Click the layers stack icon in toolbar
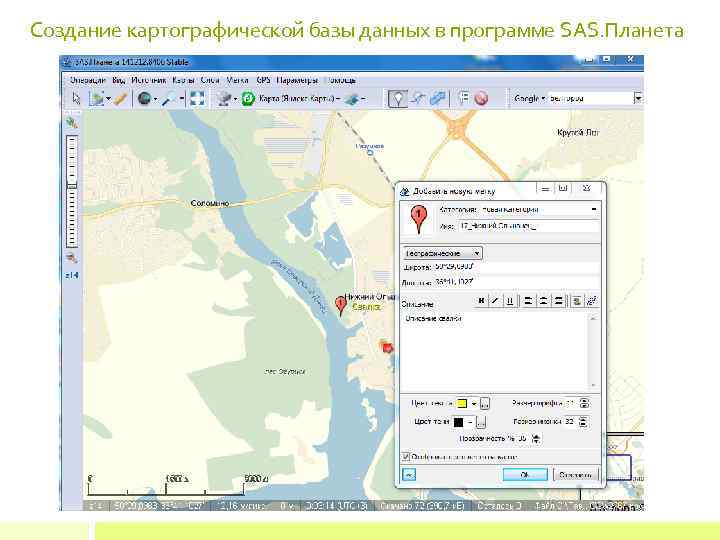 [352, 99]
